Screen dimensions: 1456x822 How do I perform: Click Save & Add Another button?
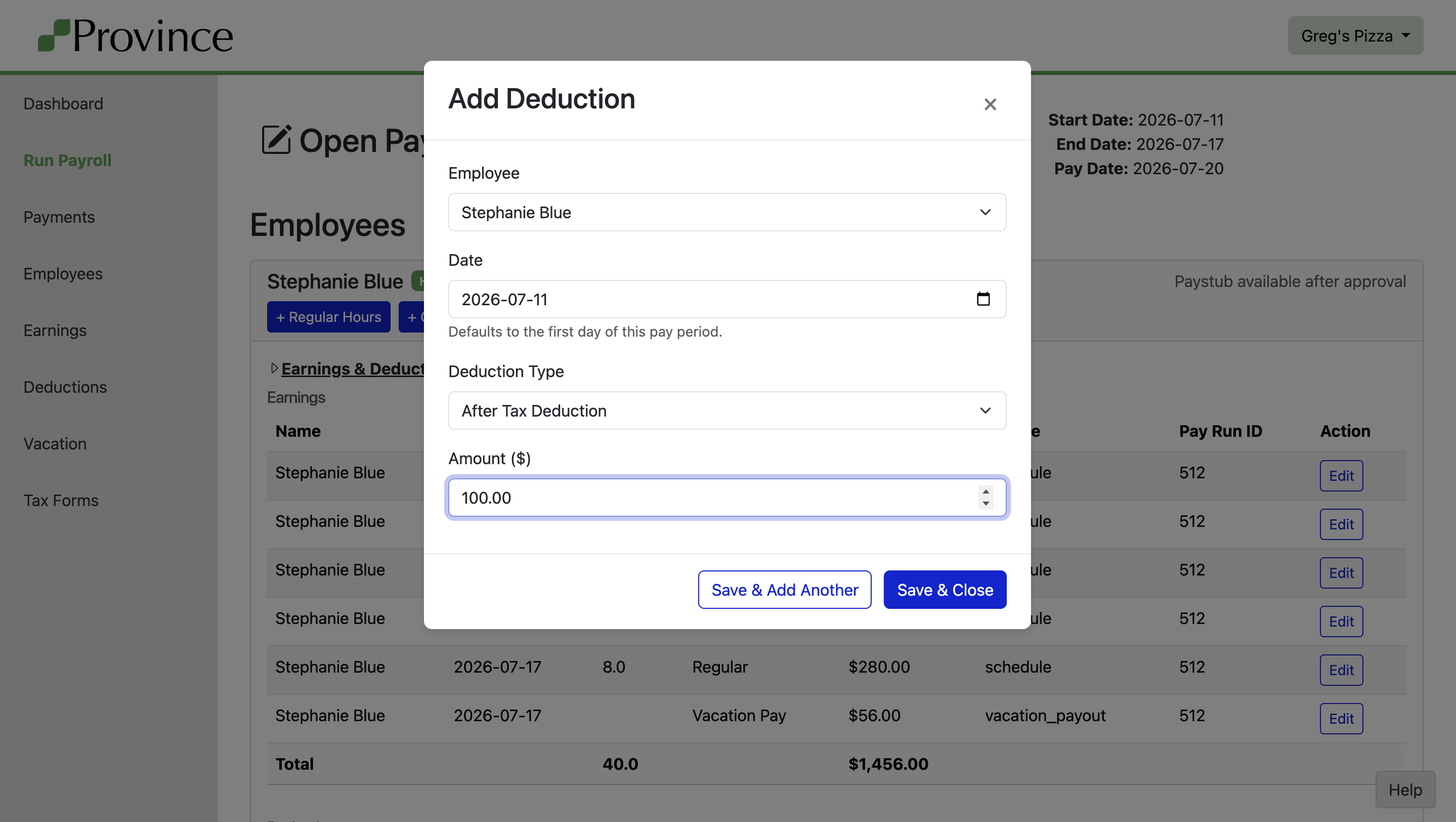pyautogui.click(x=784, y=590)
